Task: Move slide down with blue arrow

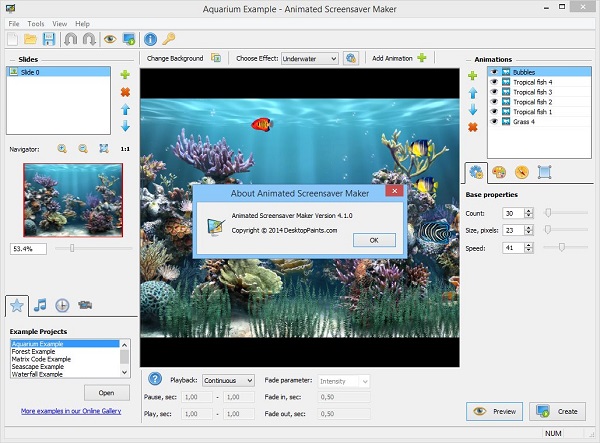Action: (x=125, y=126)
